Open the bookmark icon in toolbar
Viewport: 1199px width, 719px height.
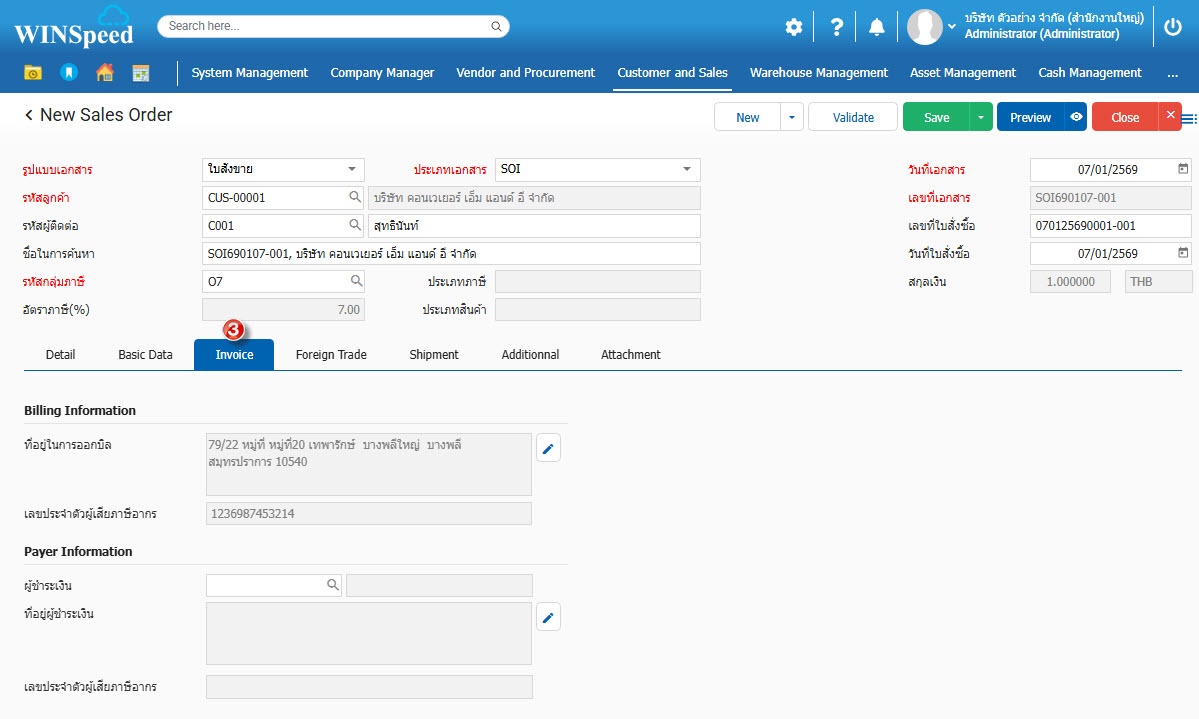[69, 73]
